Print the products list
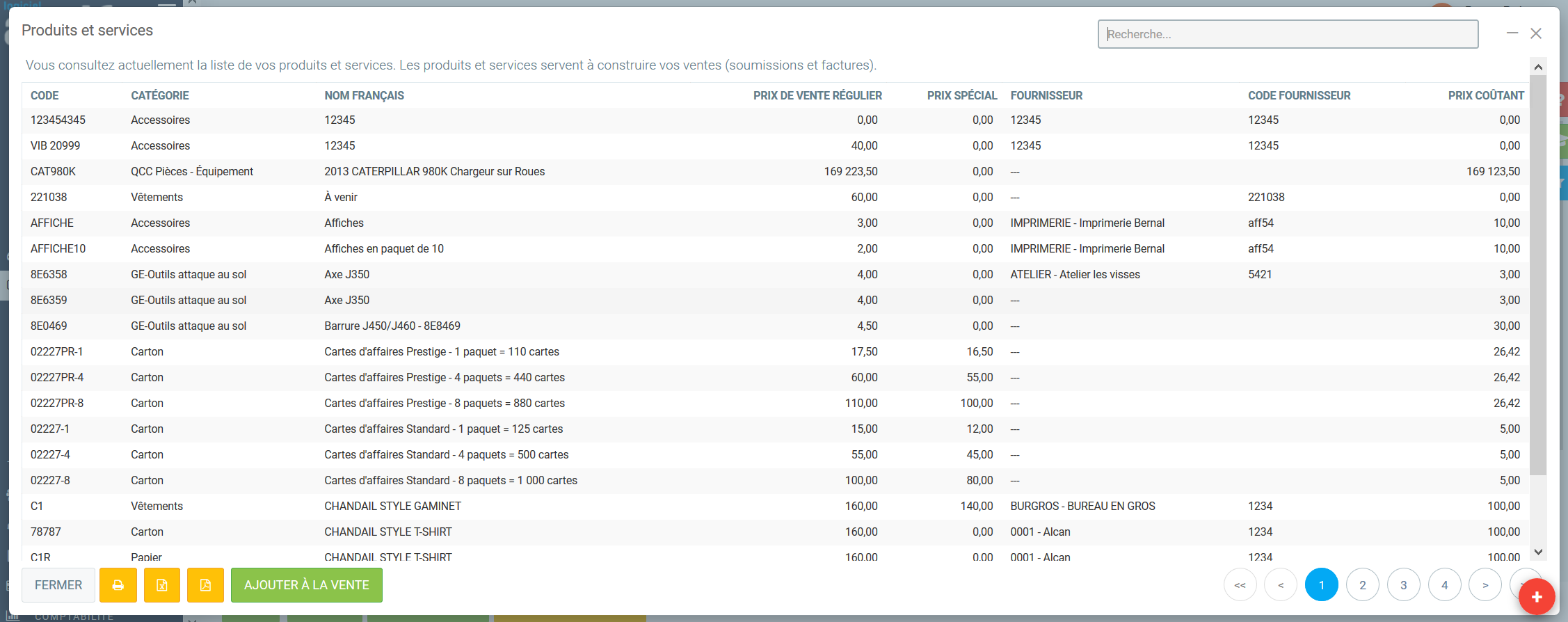Viewport: 1568px width, 622px height. (118, 585)
